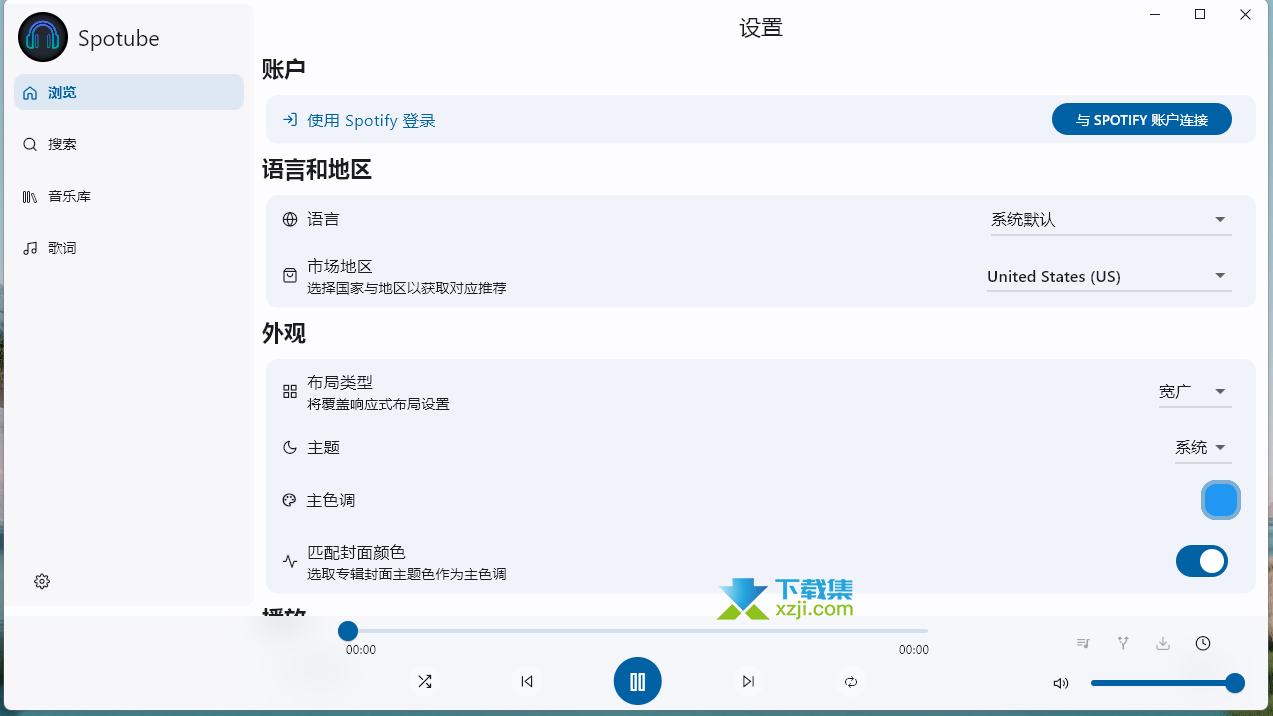
Task: Click the 账户 section heading
Action: click(284, 69)
